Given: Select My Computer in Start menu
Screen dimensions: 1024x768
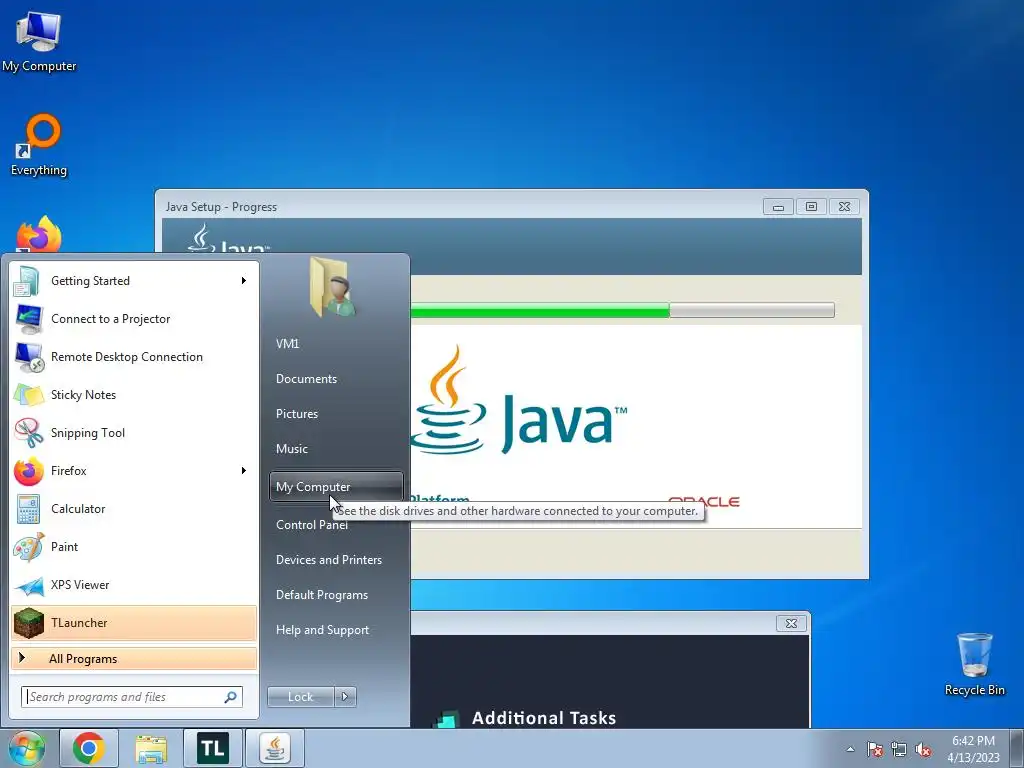Looking at the screenshot, I should pos(336,487).
